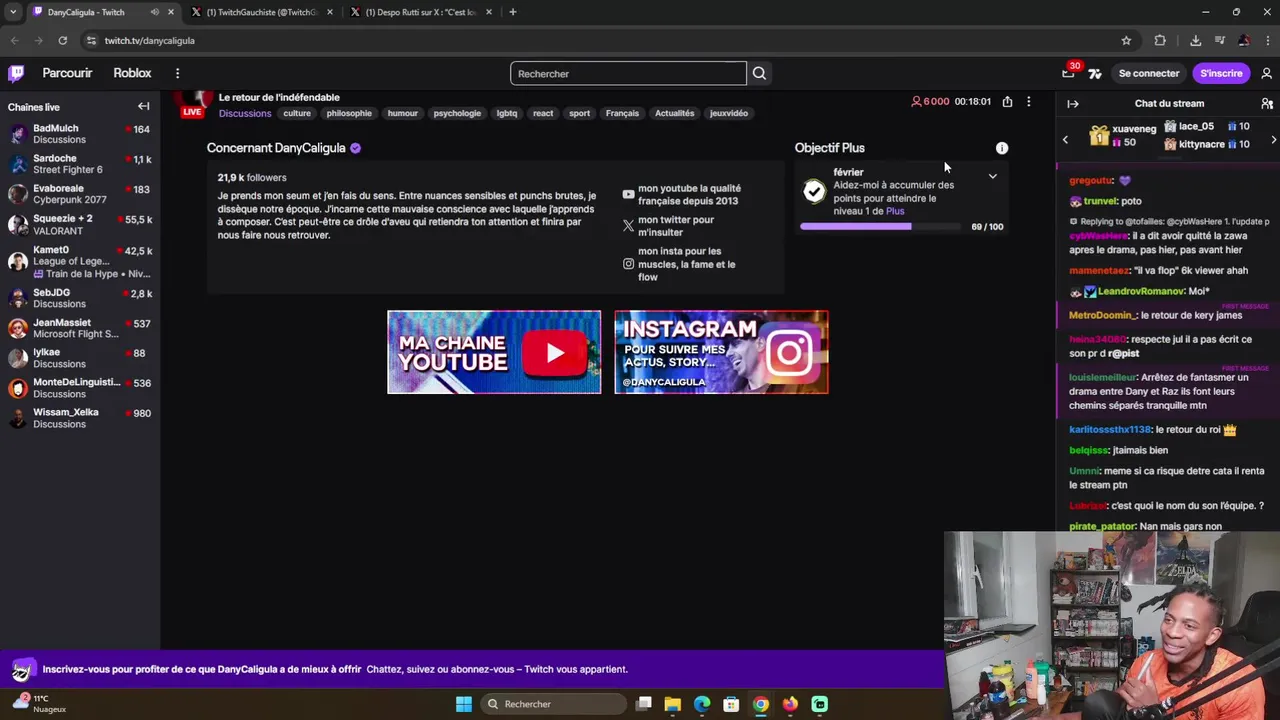This screenshot has width=1280, height=720.
Task: Open MA CHAINE YOUTUBE banner
Action: (x=494, y=352)
